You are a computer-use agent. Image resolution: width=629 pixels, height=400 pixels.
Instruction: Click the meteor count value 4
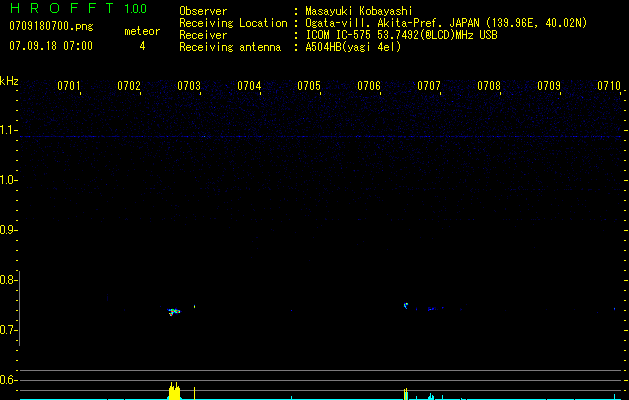142,46
